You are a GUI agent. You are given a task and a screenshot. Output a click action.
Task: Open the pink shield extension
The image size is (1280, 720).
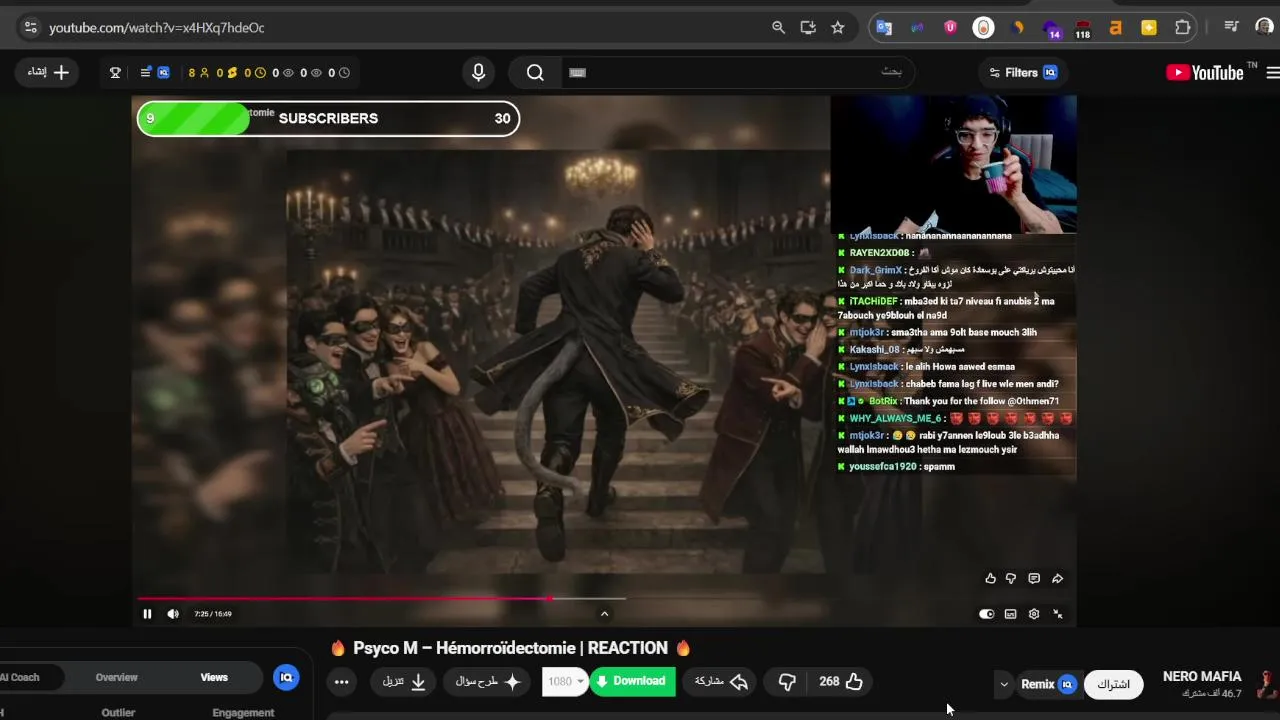tap(950, 28)
